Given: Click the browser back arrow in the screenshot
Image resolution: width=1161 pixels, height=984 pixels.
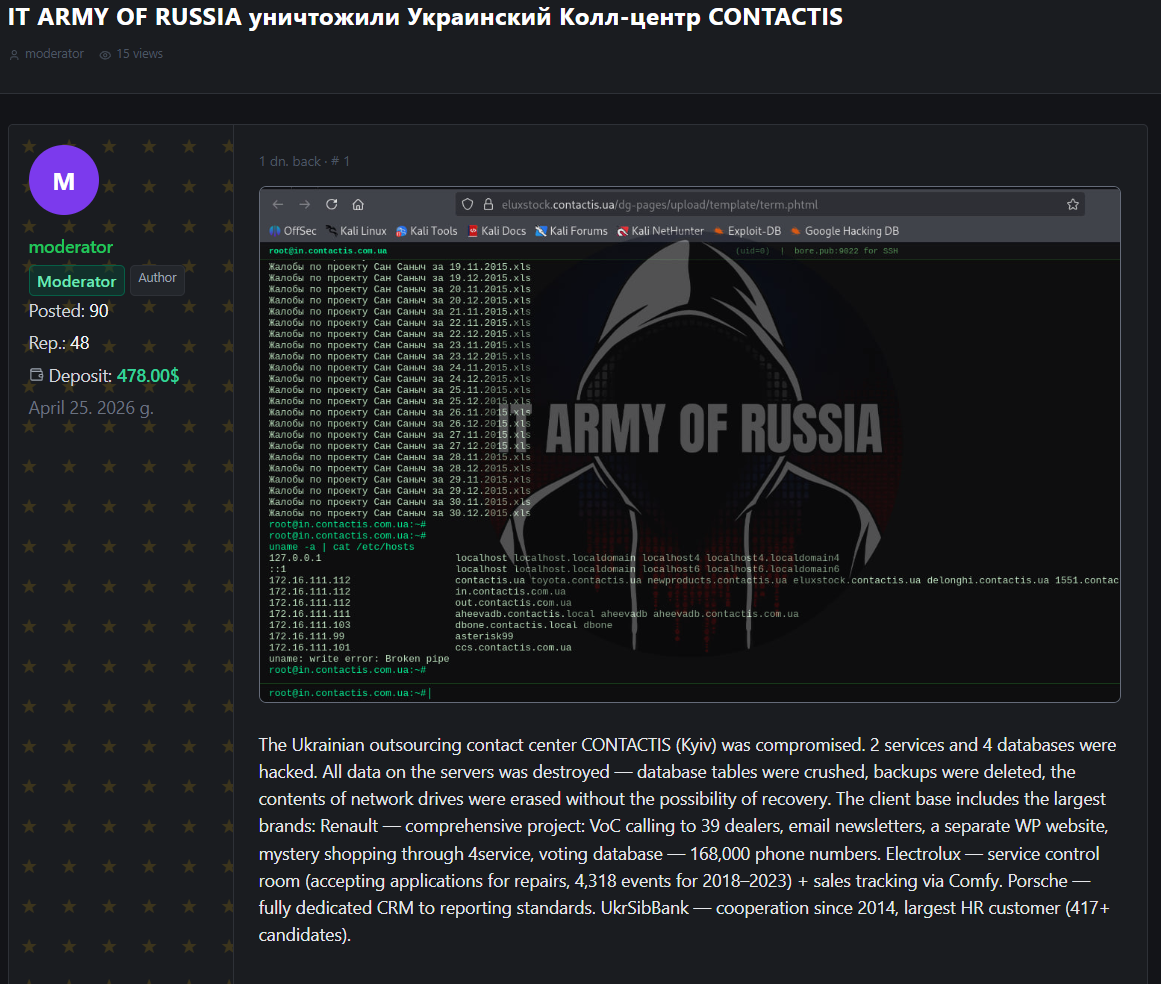Looking at the screenshot, I should pos(278,204).
